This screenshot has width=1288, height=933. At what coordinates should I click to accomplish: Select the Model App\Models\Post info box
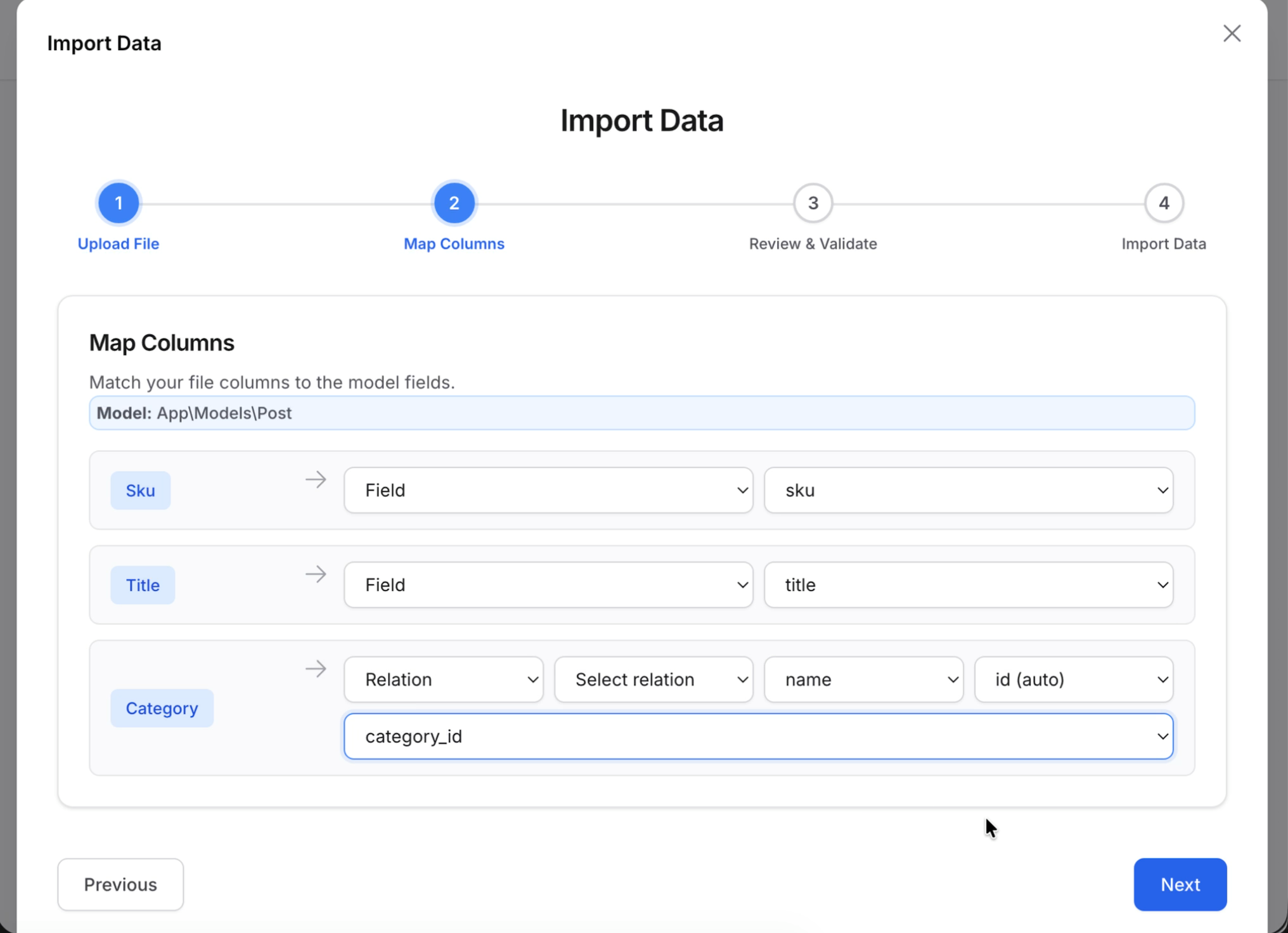click(642, 413)
